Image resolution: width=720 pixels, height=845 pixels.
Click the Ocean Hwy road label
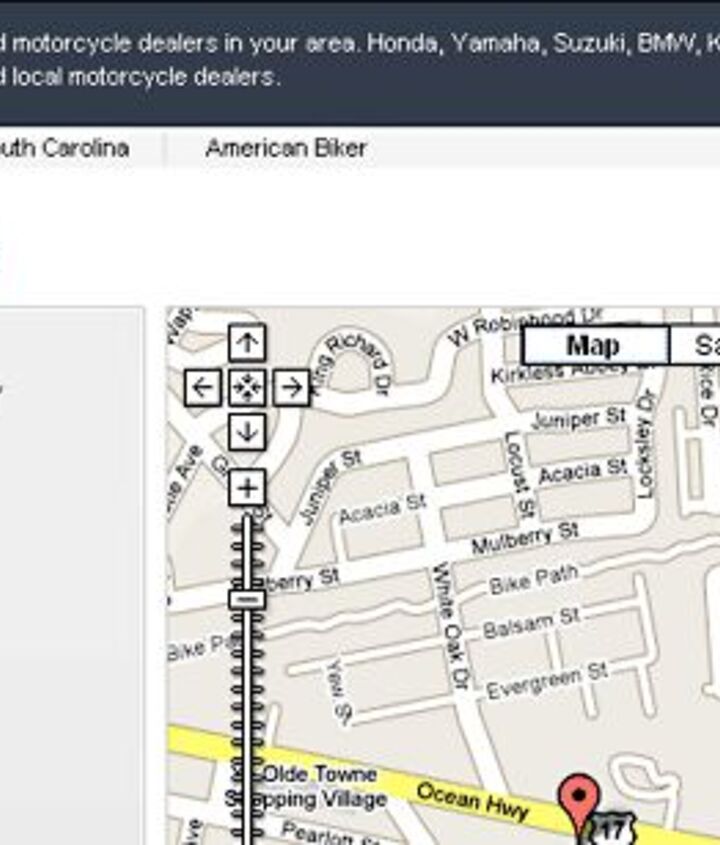[x=472, y=801]
